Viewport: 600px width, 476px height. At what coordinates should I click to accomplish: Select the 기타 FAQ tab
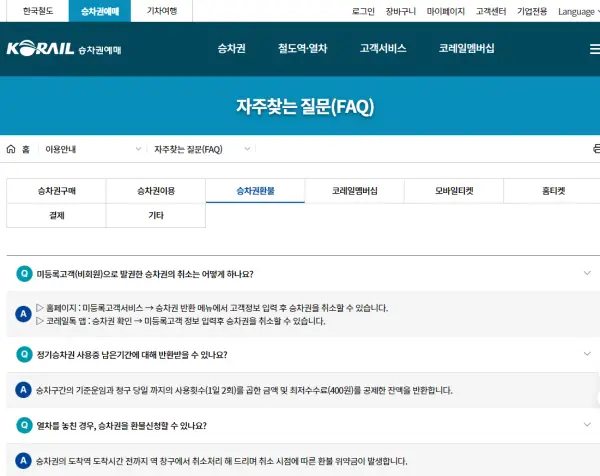(x=156, y=215)
